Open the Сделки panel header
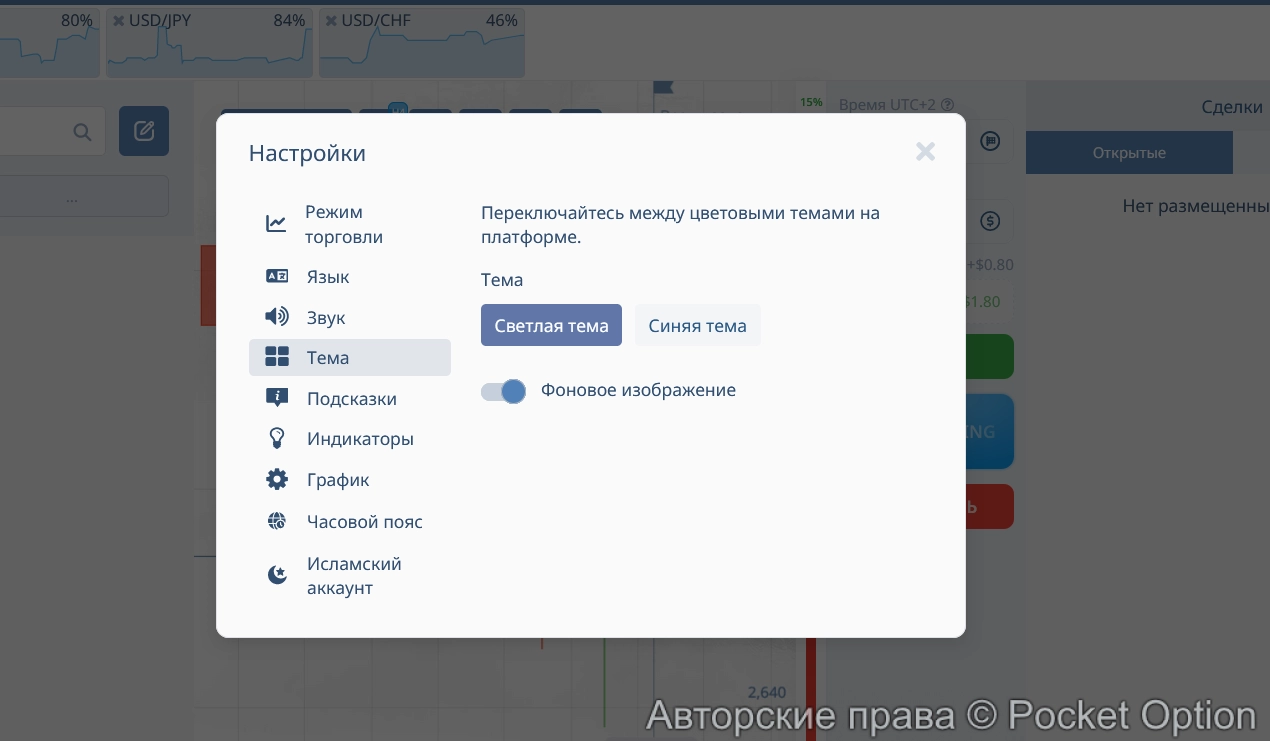Screen dimensions: 1270x741 [x=1231, y=106]
